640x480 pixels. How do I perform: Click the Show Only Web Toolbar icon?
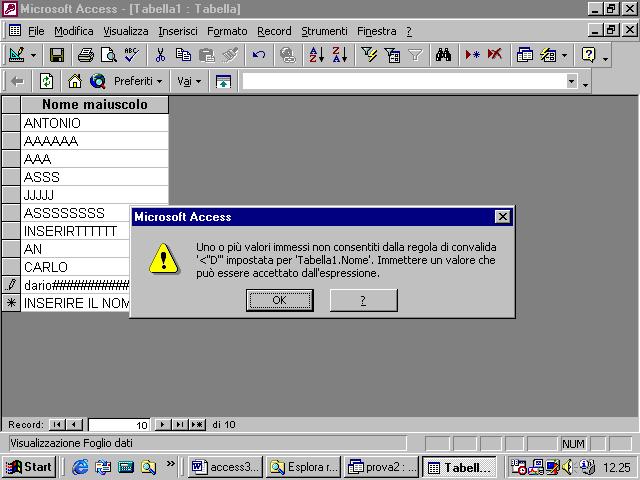coord(223,82)
